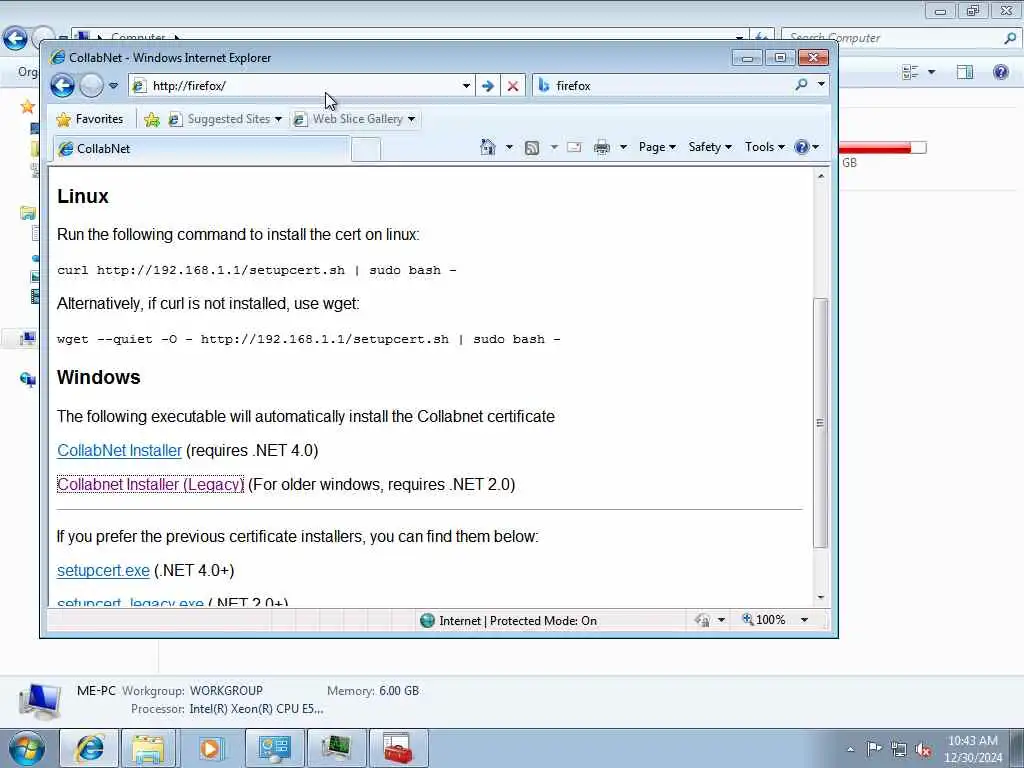The image size is (1024, 768).
Task: Open Suggested Sites dropdown
Action: click(225, 119)
